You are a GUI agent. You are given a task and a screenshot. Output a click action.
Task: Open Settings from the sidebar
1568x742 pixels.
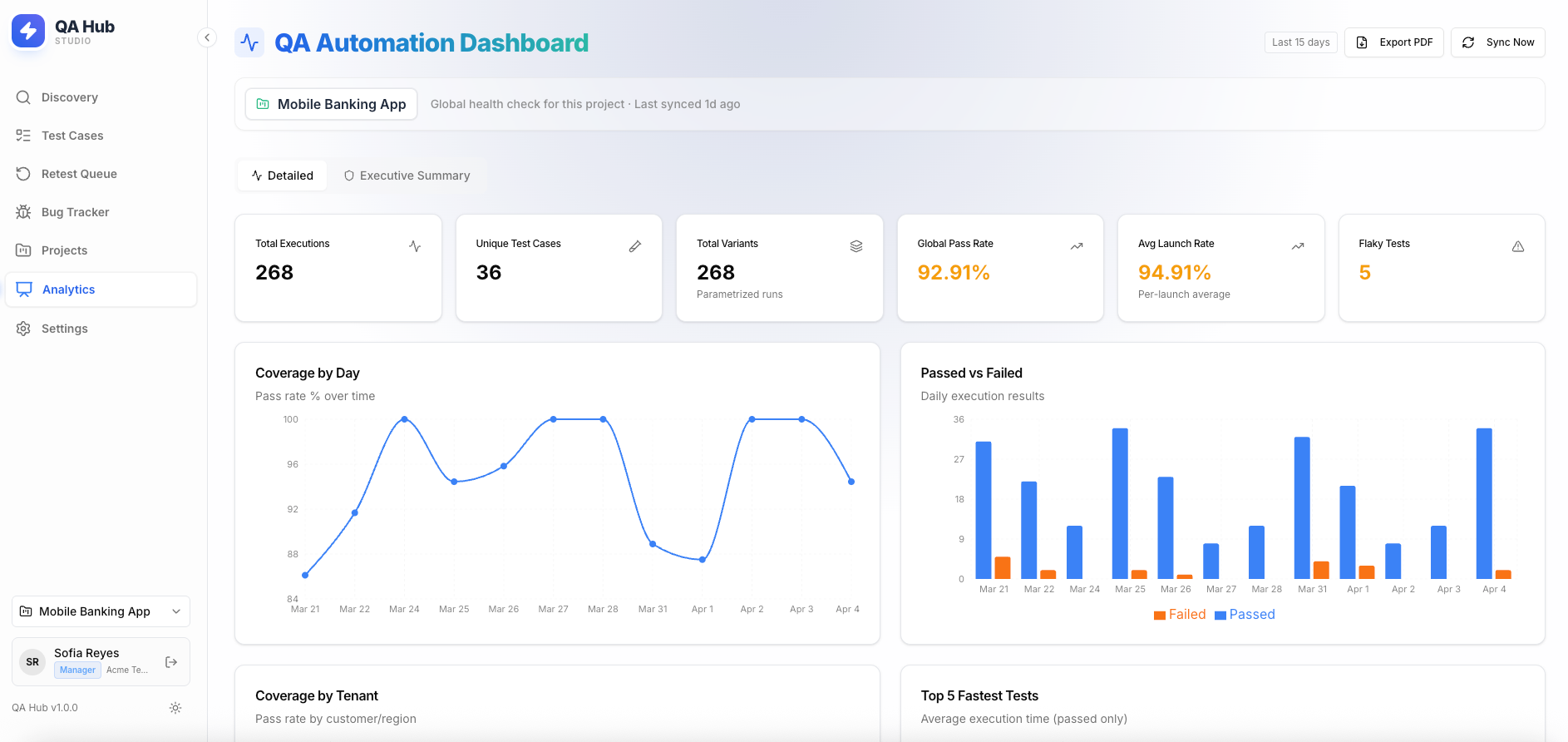pos(101,329)
